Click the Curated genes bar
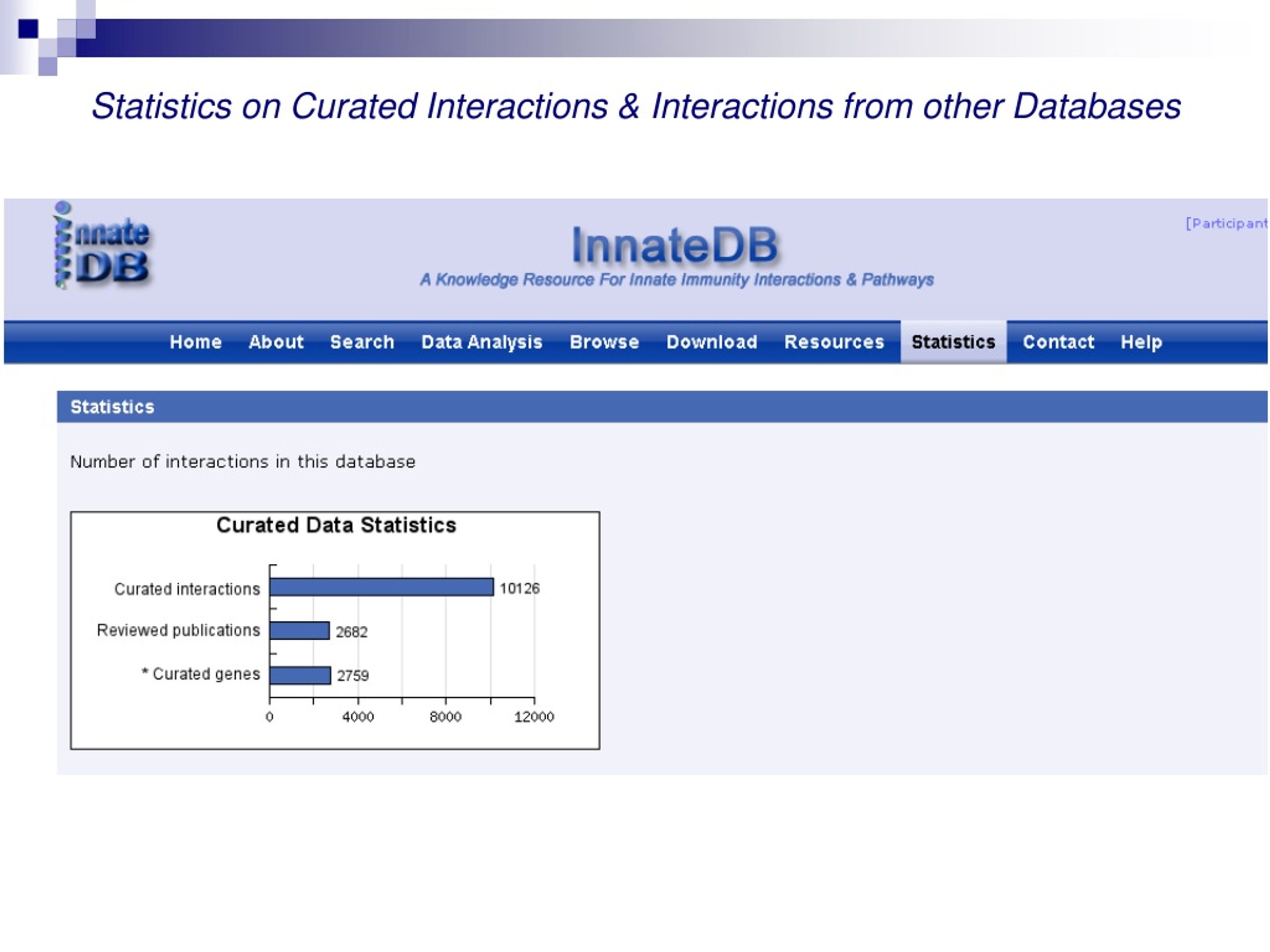This screenshot has width=1270, height=952. coord(300,675)
